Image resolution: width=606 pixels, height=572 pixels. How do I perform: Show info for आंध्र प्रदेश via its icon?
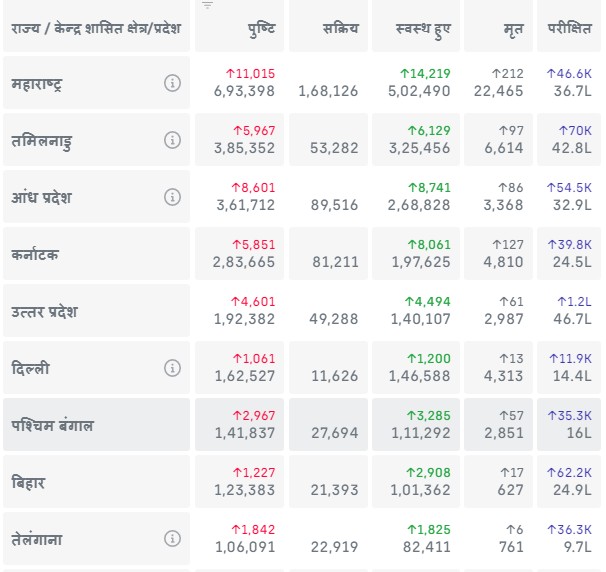(172, 197)
